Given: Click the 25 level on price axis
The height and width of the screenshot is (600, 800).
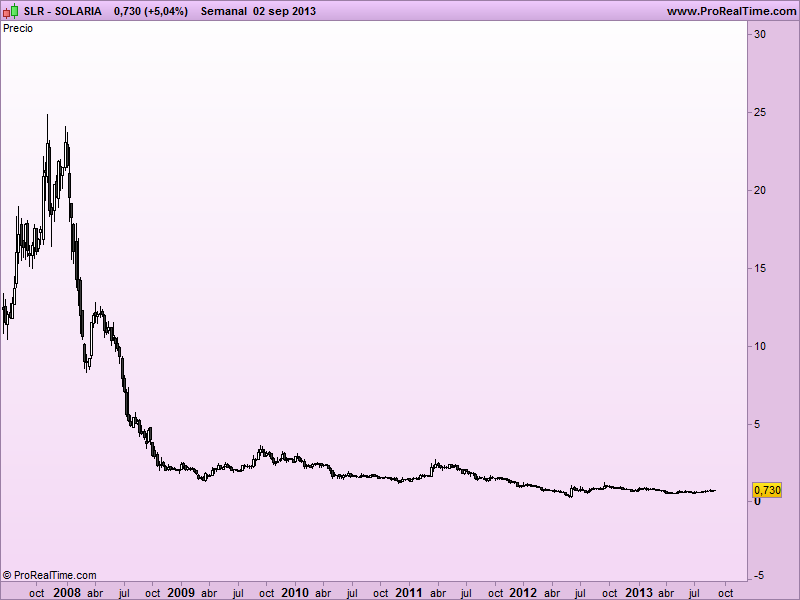Looking at the screenshot, I should tap(760, 112).
